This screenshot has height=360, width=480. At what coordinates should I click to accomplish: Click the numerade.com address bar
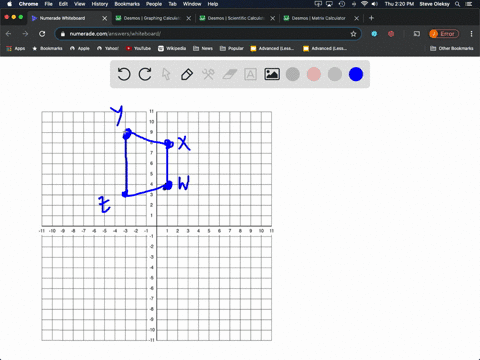[x=208, y=34]
